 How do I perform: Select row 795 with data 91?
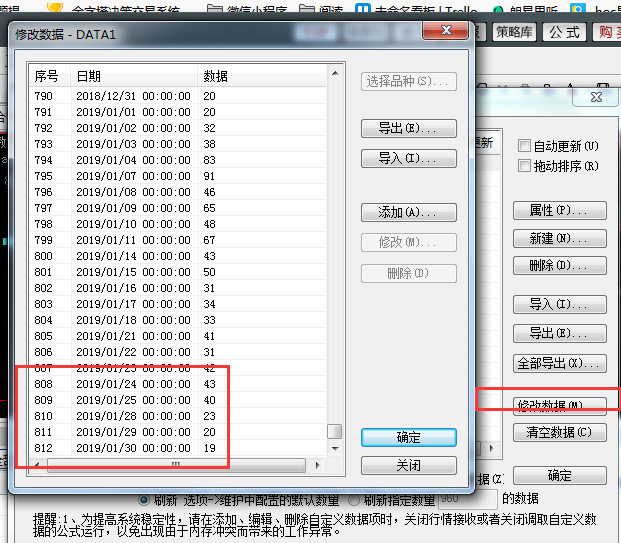(x=178, y=176)
